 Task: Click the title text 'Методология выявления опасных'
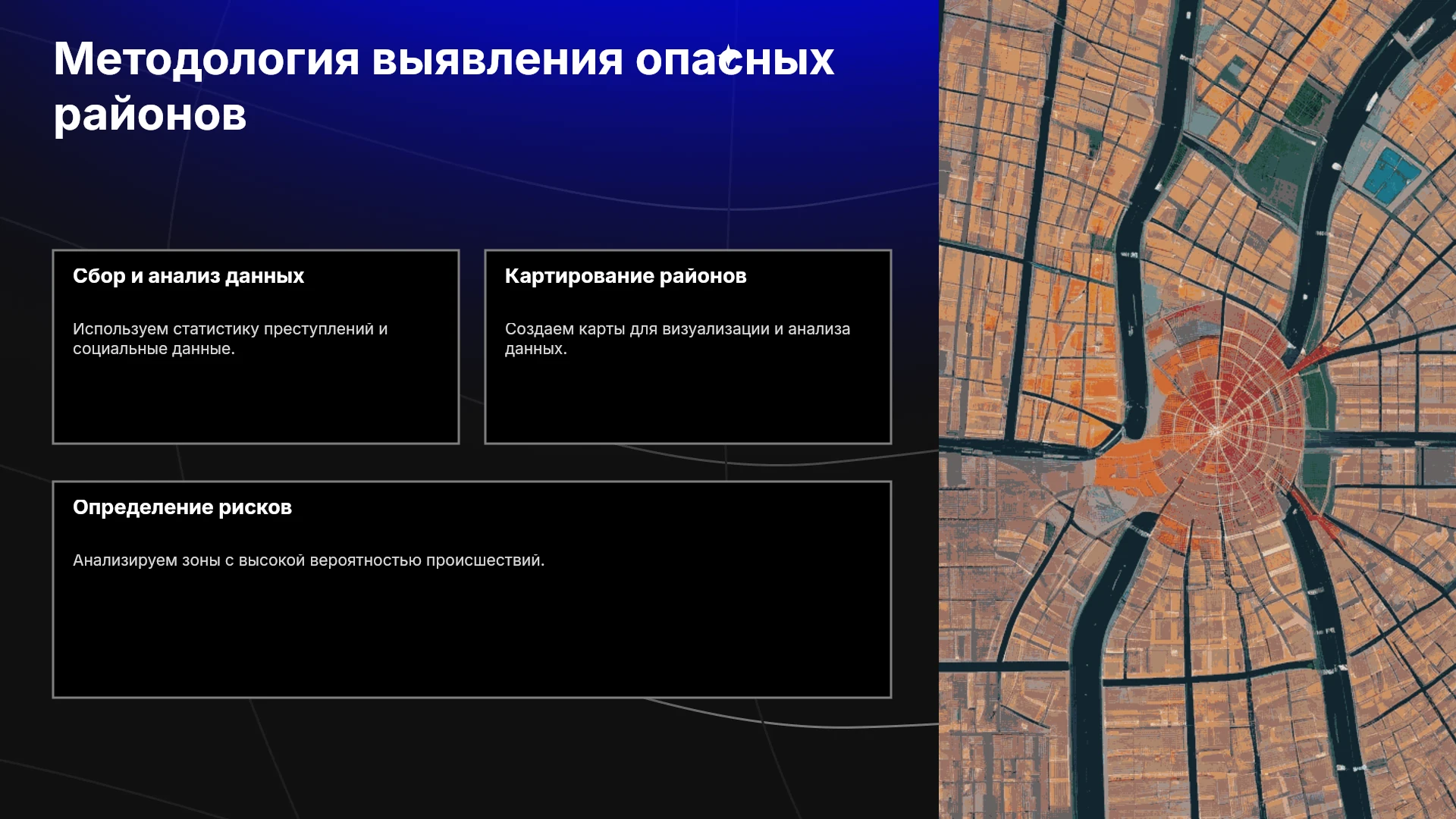444,59
